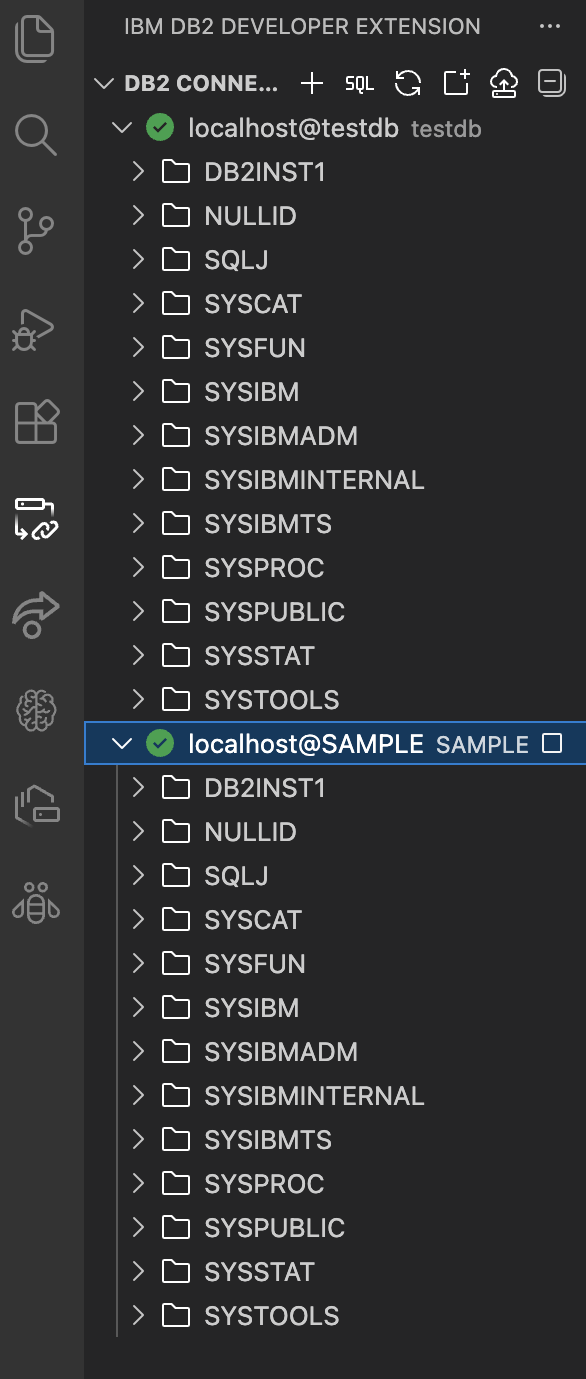Click the green connected indicator on localhost@SAMPLE
This screenshot has width=586, height=1379.
point(160,743)
